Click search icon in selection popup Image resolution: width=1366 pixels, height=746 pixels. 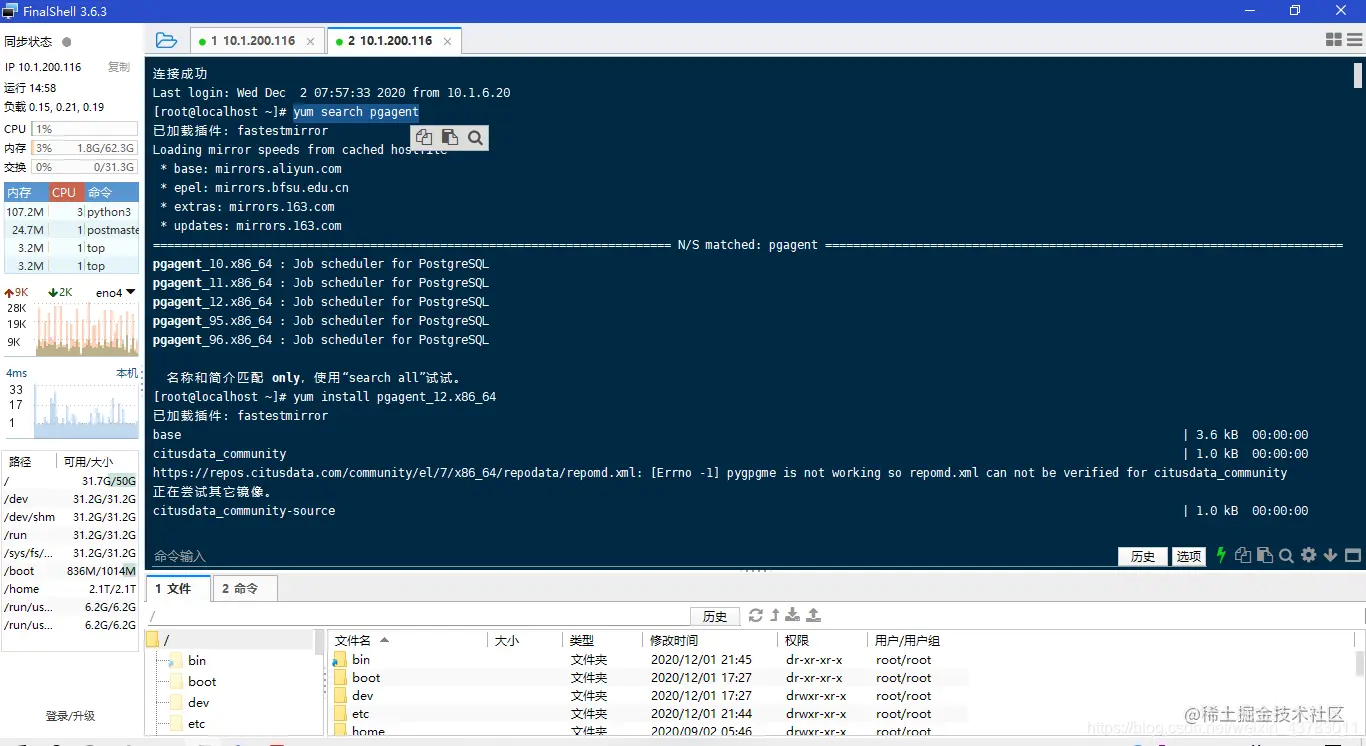[475, 138]
